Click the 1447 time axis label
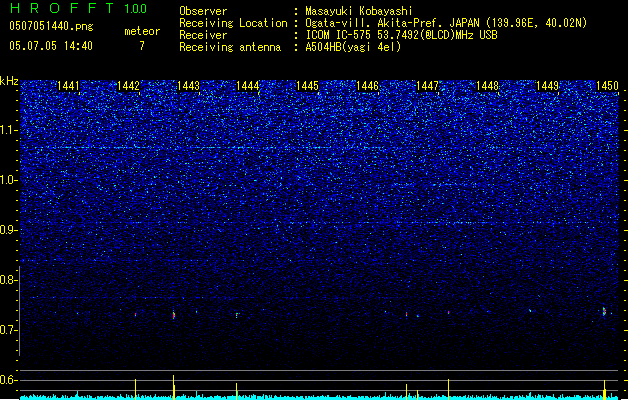 428,86
